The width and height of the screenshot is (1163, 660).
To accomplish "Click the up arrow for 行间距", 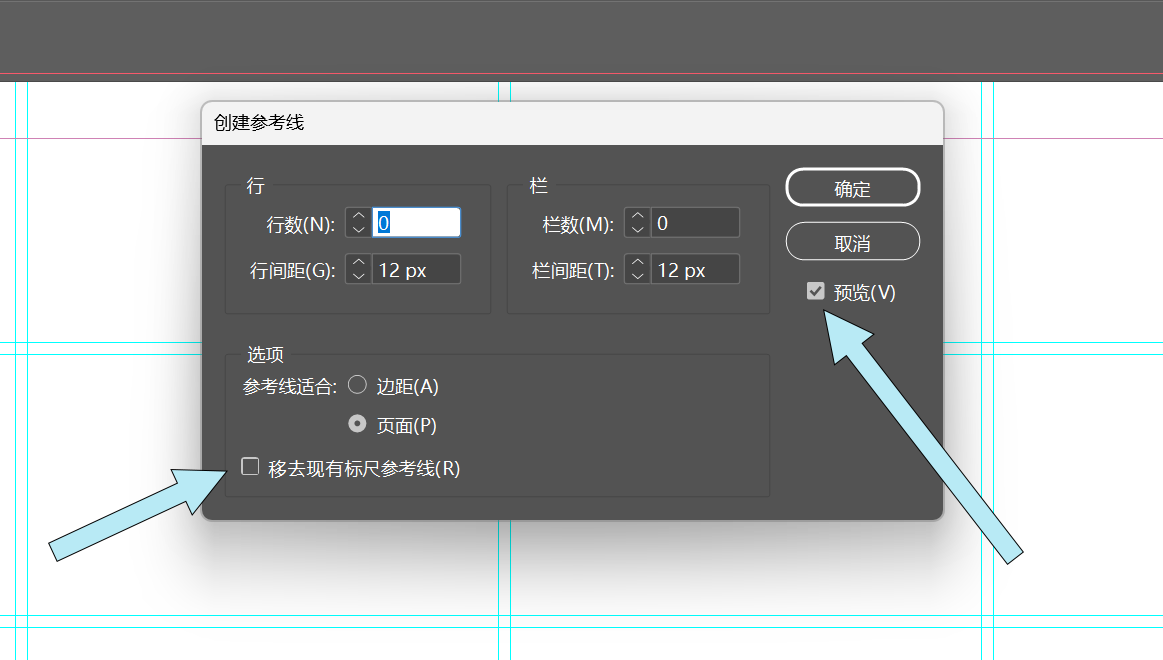I will (x=358, y=262).
